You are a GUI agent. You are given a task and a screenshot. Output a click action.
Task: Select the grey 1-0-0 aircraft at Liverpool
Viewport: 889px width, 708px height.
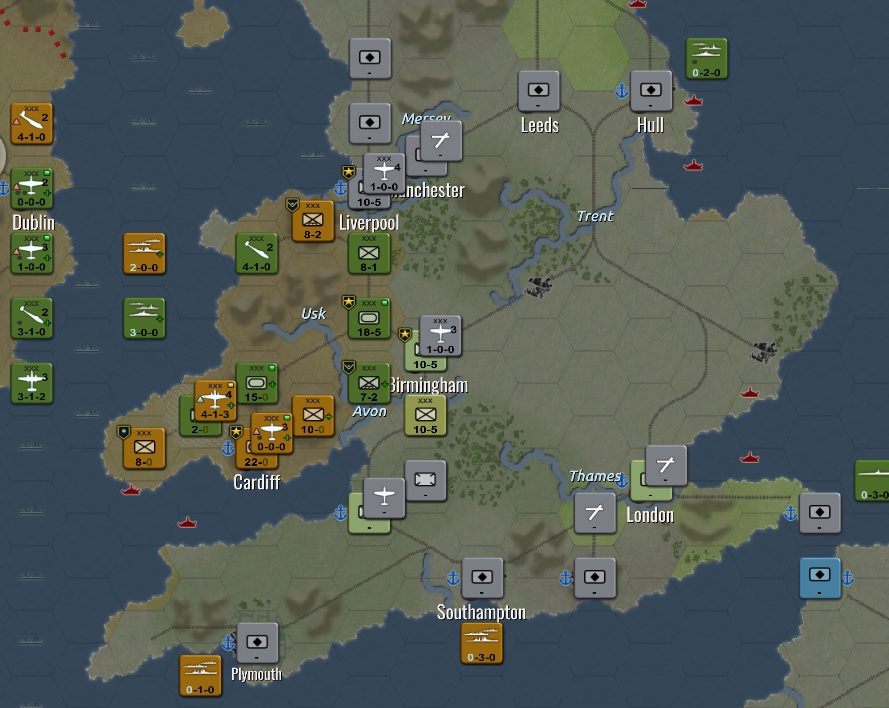click(384, 173)
